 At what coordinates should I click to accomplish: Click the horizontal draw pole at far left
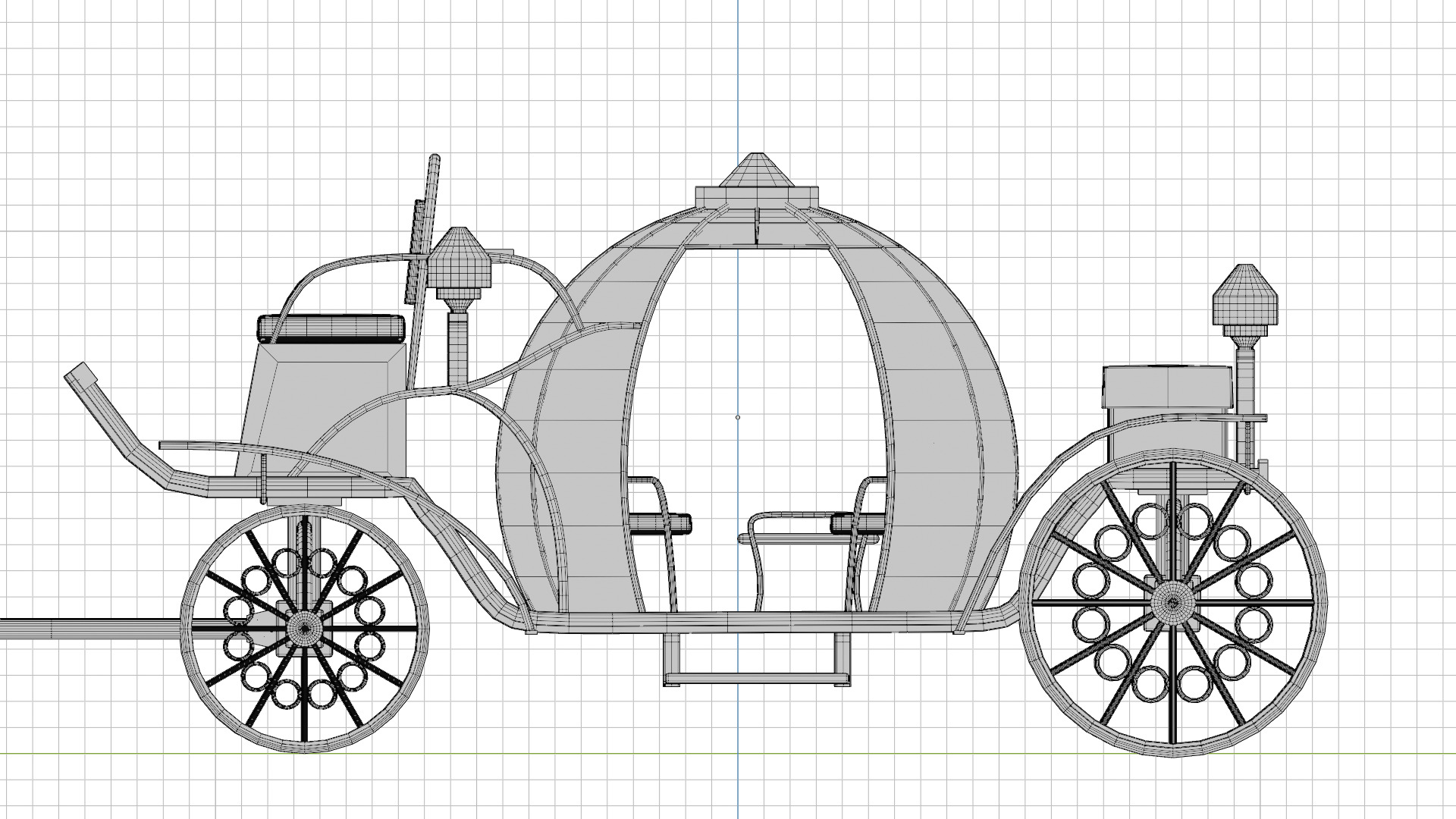[x=91, y=629]
